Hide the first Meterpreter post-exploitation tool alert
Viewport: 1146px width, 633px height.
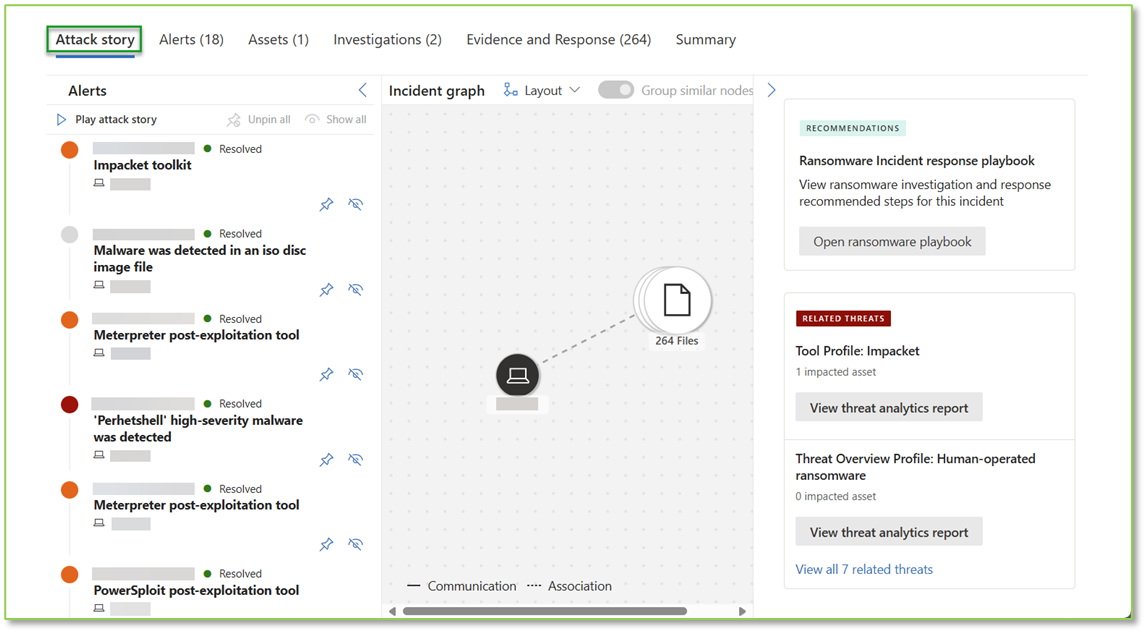tap(356, 374)
